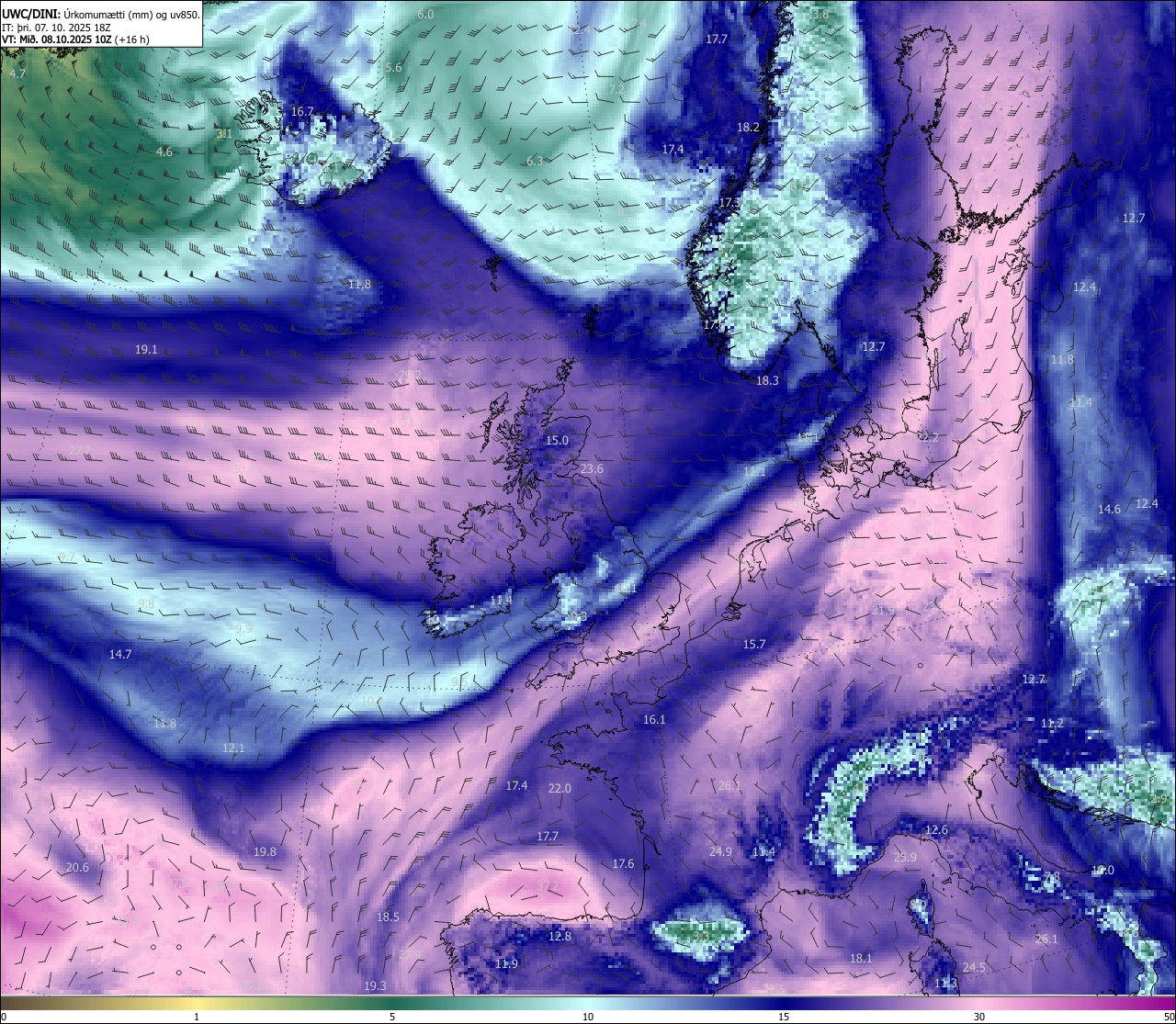Click the 15.7 value label

(x=754, y=645)
